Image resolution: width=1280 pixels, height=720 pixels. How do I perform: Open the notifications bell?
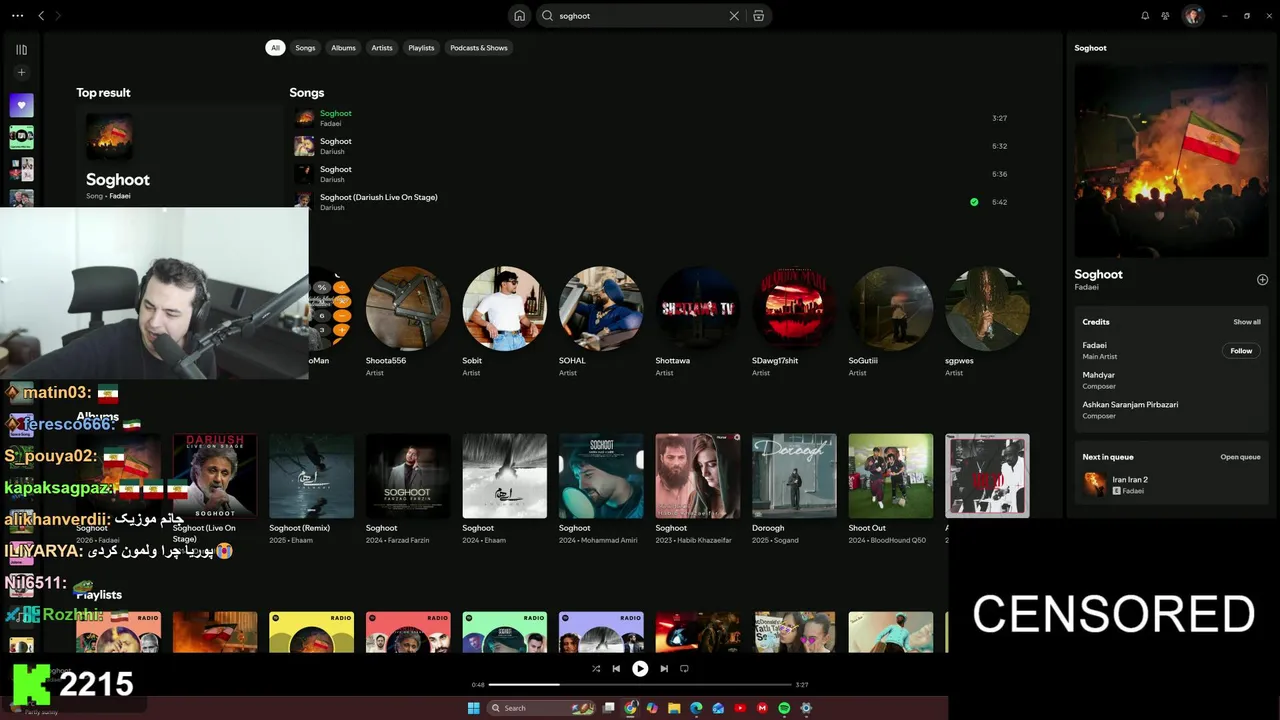[1145, 16]
